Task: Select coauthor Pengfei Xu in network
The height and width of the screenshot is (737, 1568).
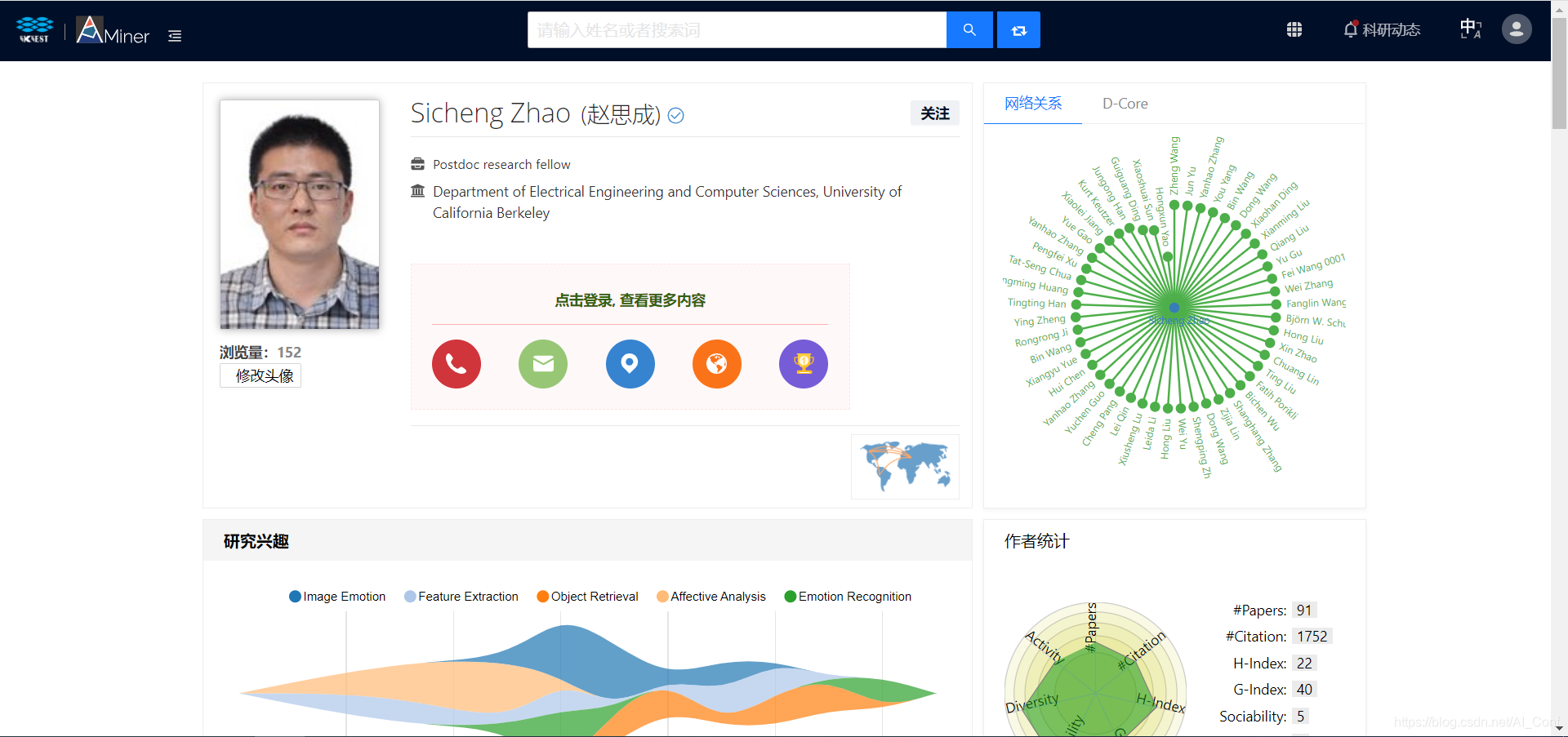Action: pyautogui.click(x=1053, y=254)
